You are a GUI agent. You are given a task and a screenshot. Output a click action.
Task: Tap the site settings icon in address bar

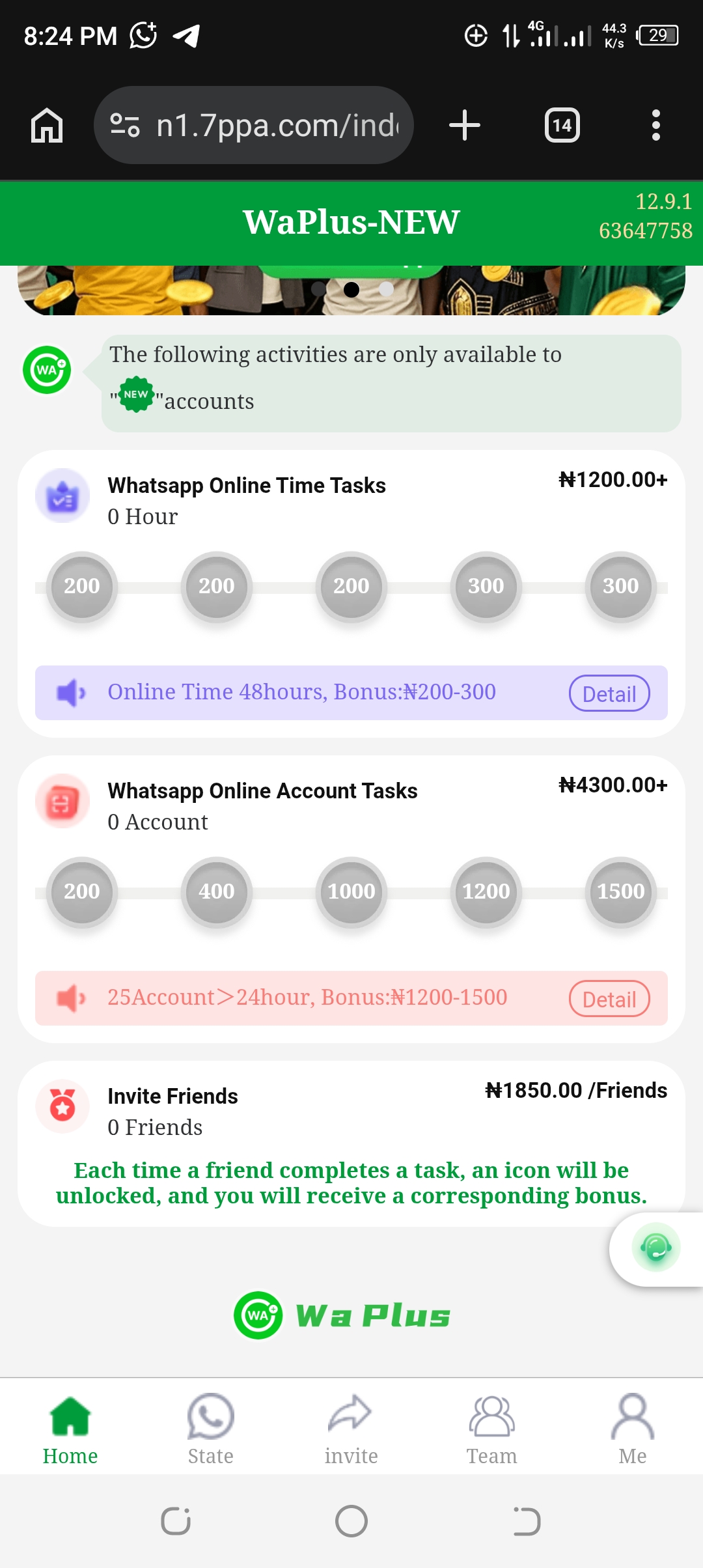coord(125,125)
